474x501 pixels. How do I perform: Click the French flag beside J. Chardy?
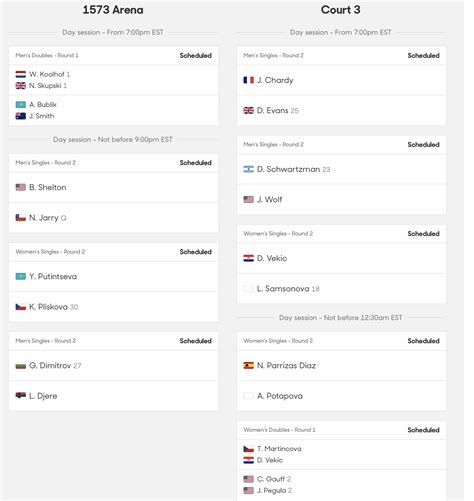click(249, 80)
